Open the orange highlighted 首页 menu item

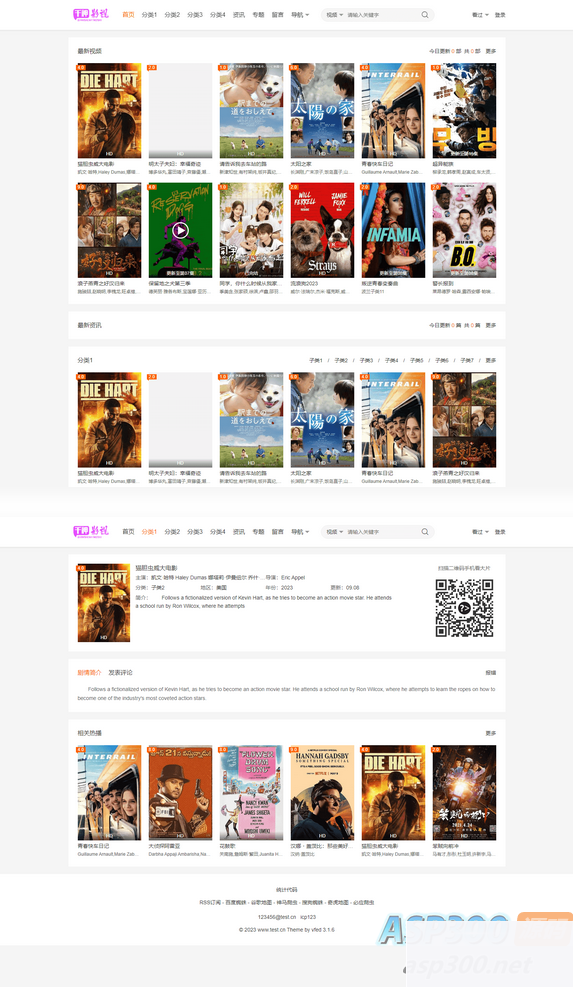click(x=128, y=14)
